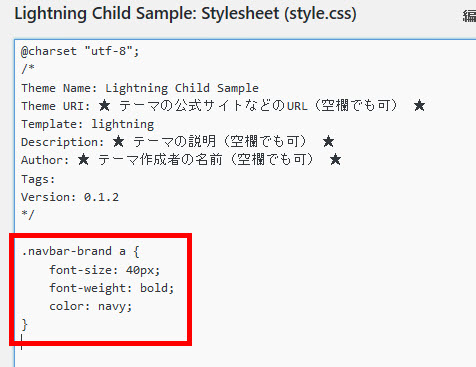Click the page heading Lightning Child Sample: Stylesheet
Screen dimensions: 476x367
185,14
